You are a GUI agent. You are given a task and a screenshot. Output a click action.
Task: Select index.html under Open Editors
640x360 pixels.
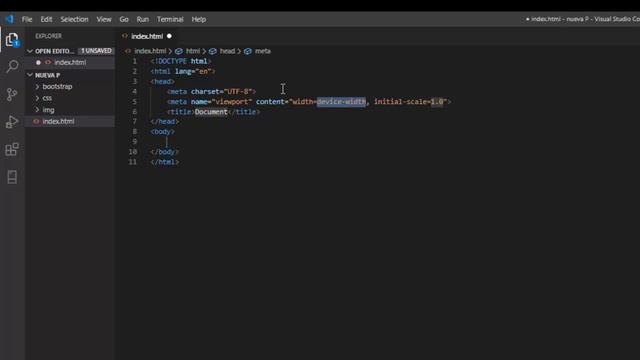click(x=70, y=62)
